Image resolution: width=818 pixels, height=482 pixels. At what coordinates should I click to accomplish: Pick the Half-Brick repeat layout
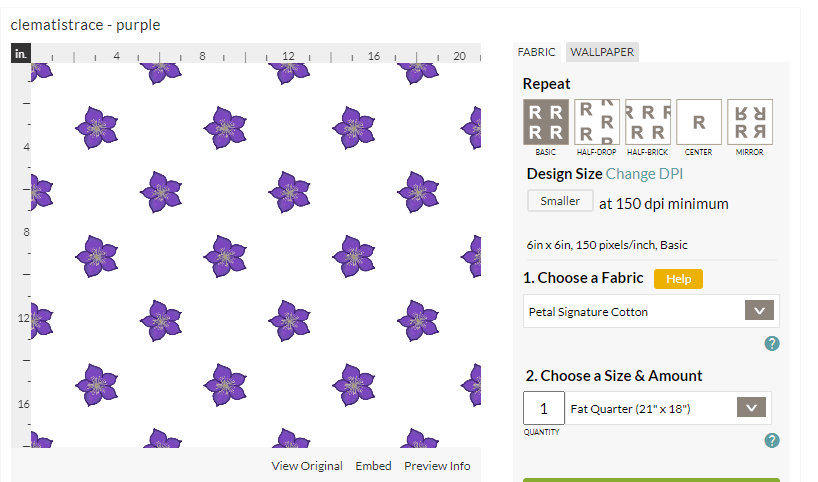pos(648,122)
